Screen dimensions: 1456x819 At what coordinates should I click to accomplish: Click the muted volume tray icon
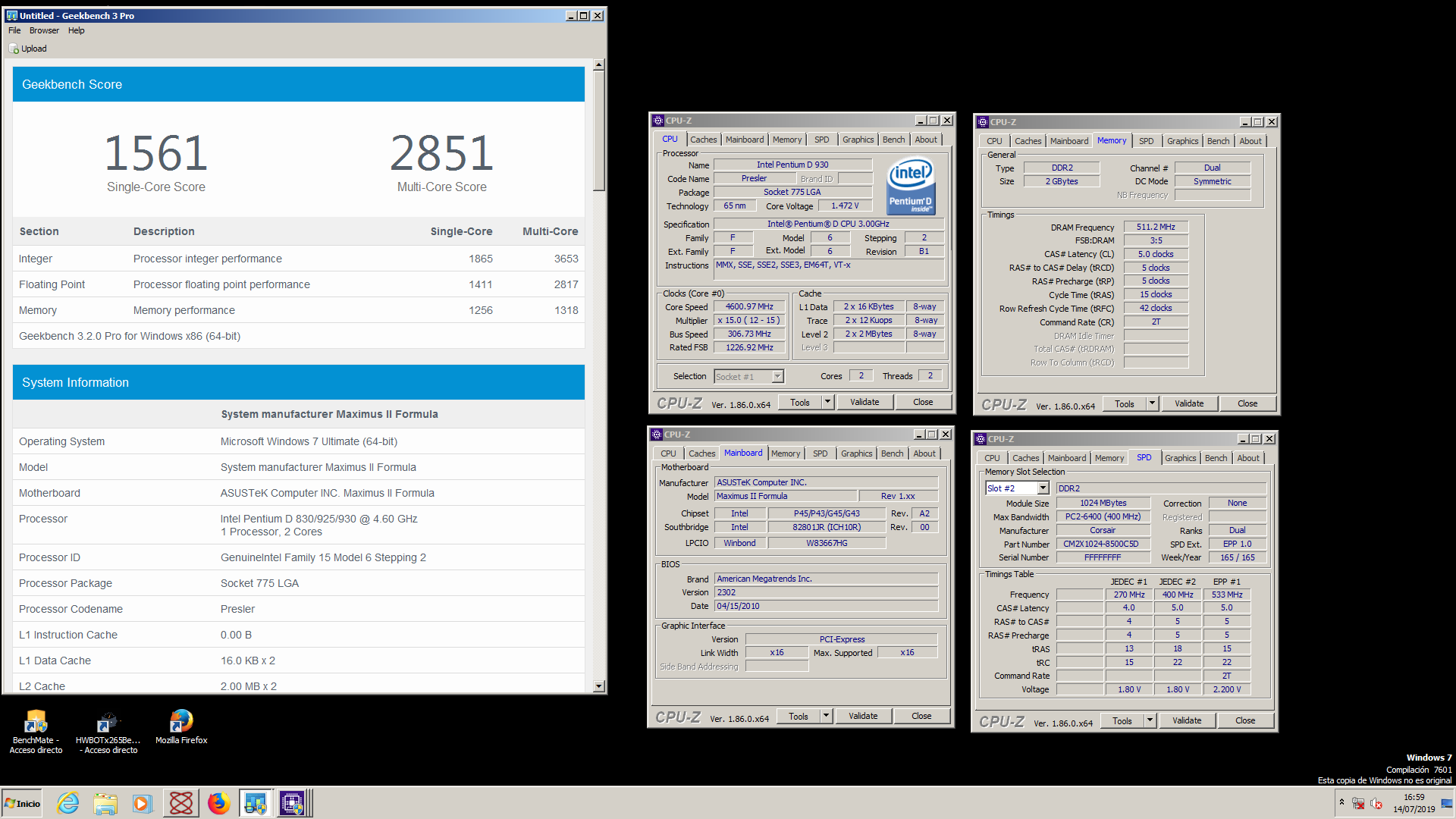(1376, 803)
